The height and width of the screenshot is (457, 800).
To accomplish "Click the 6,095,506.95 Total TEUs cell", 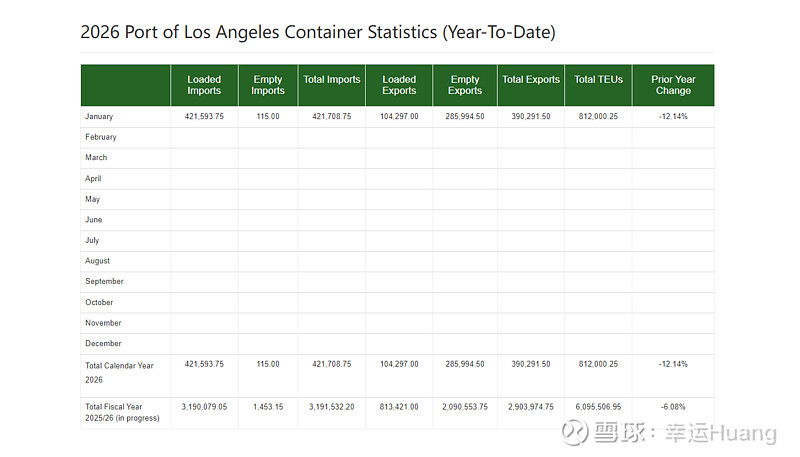I will tap(598, 407).
